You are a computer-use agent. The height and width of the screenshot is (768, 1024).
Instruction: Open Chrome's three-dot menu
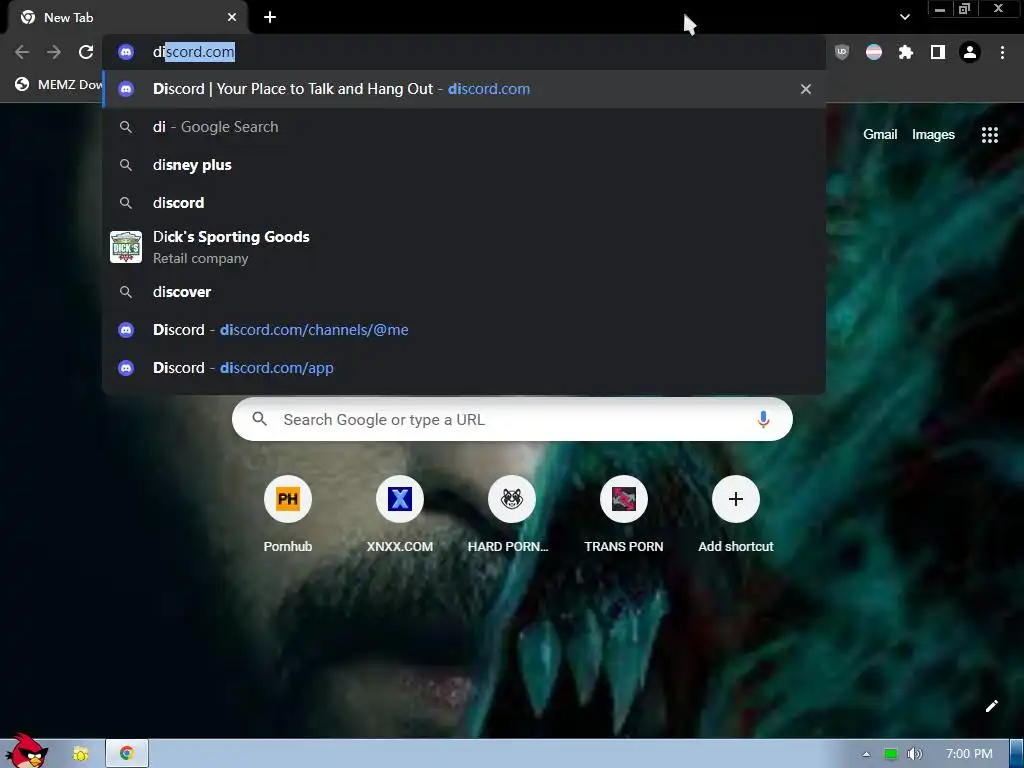click(x=1002, y=52)
